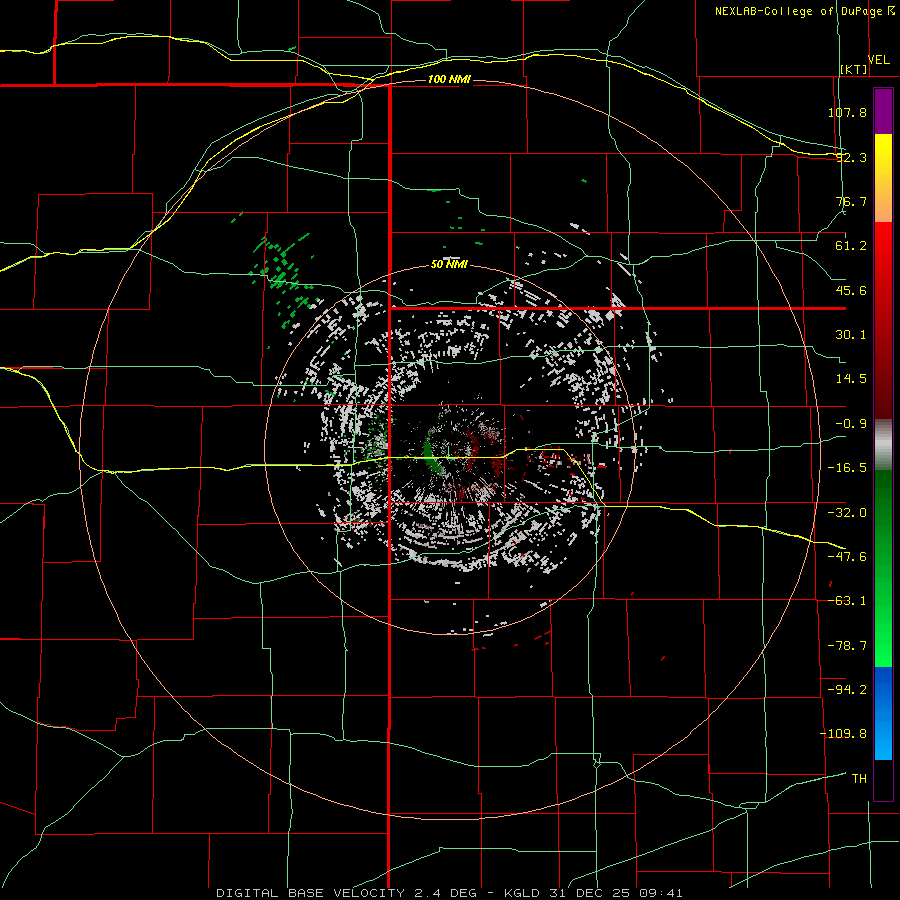Click the 100 NMI range ring label
This screenshot has width=900, height=900.
(x=449, y=79)
